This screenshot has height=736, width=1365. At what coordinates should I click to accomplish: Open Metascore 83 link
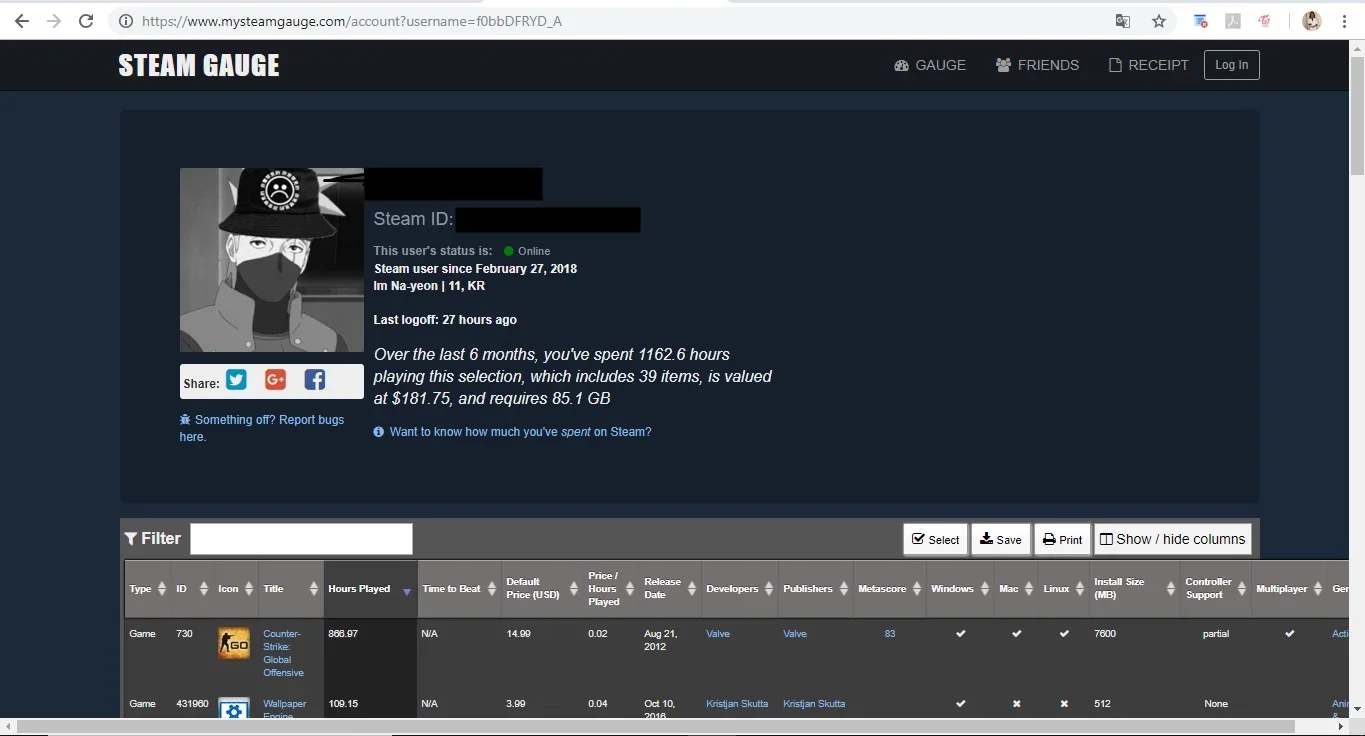point(890,634)
